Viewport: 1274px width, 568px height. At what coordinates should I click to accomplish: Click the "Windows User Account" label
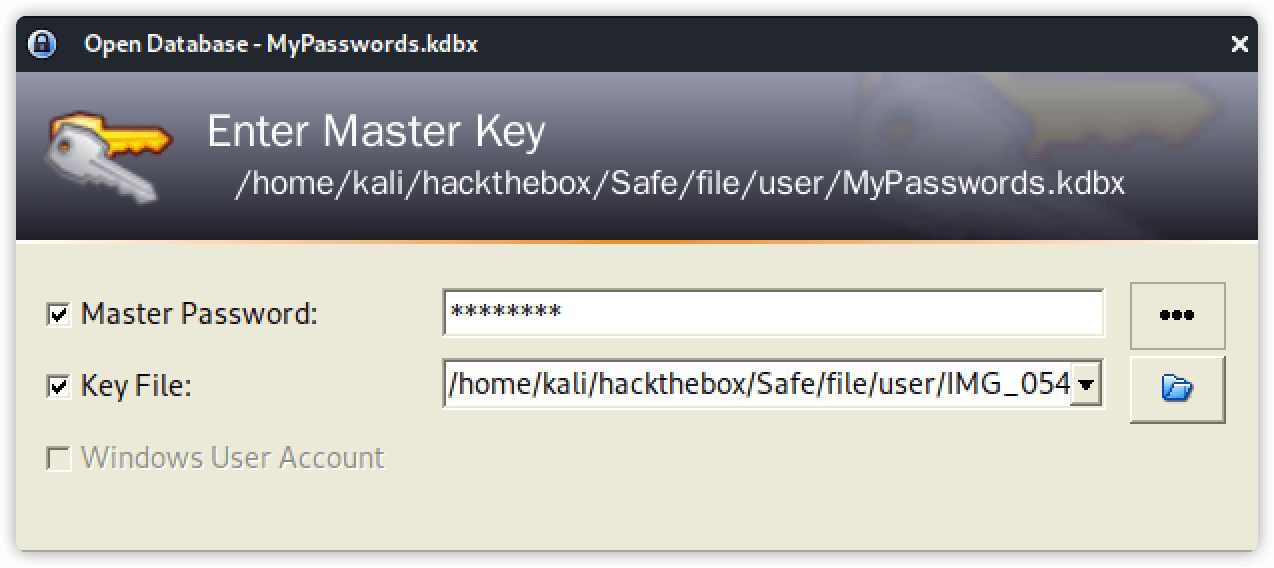pos(232,458)
